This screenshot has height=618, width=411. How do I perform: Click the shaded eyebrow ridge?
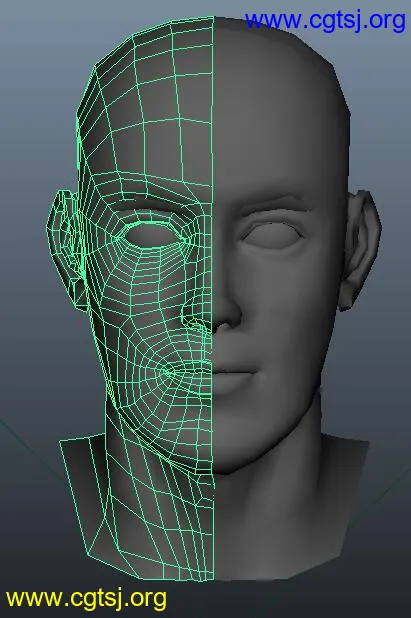tap(275, 203)
